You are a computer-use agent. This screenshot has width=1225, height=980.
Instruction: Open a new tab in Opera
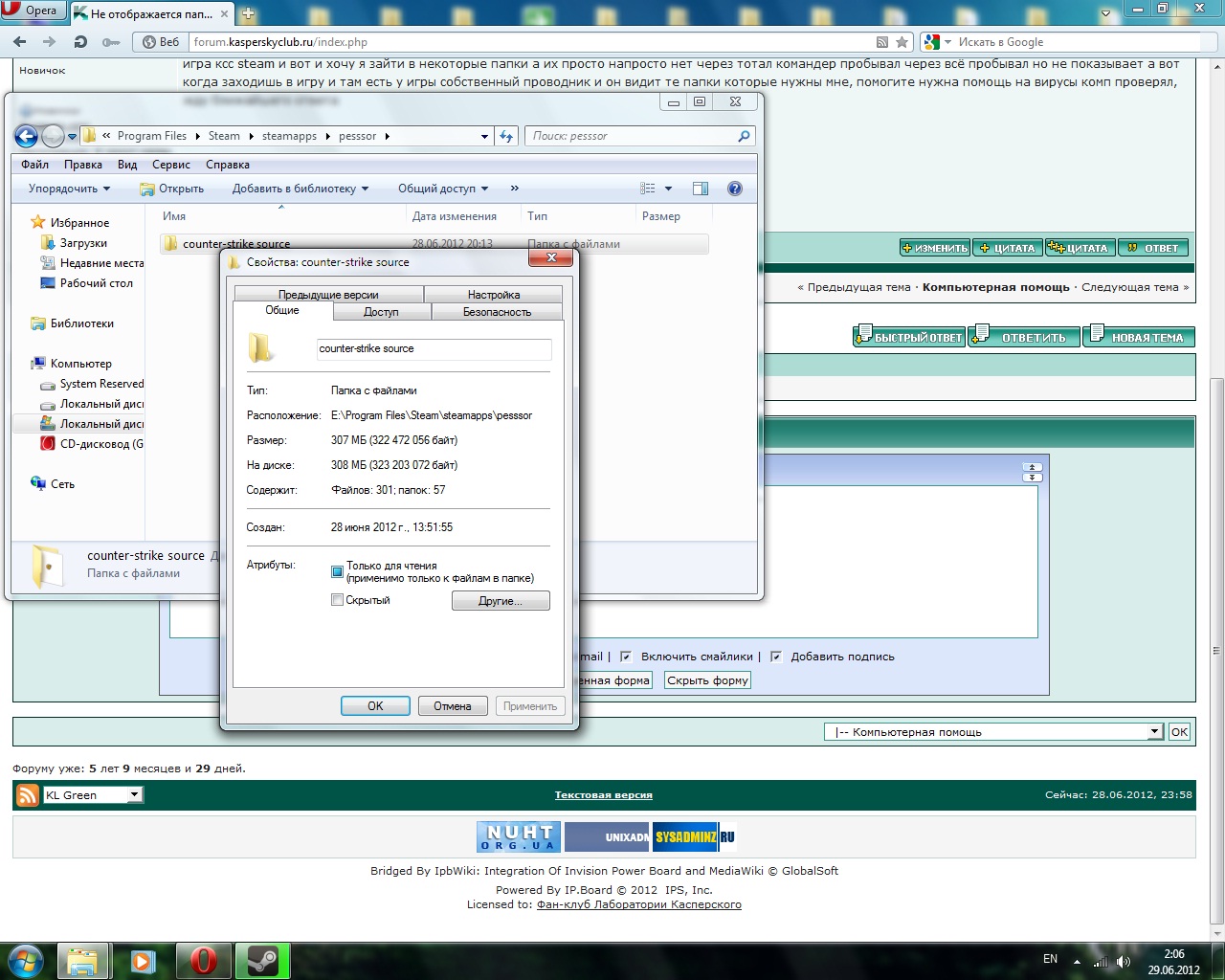248,13
